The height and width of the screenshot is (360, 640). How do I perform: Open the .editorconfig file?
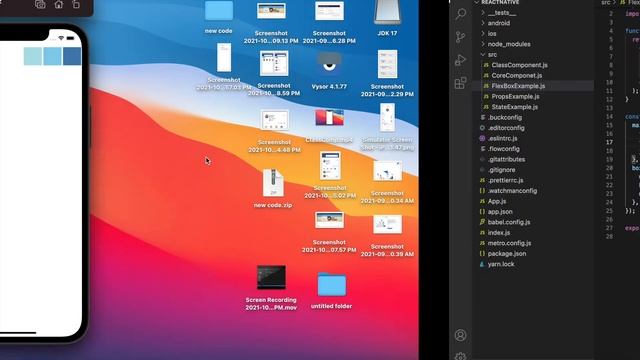(533, 128)
